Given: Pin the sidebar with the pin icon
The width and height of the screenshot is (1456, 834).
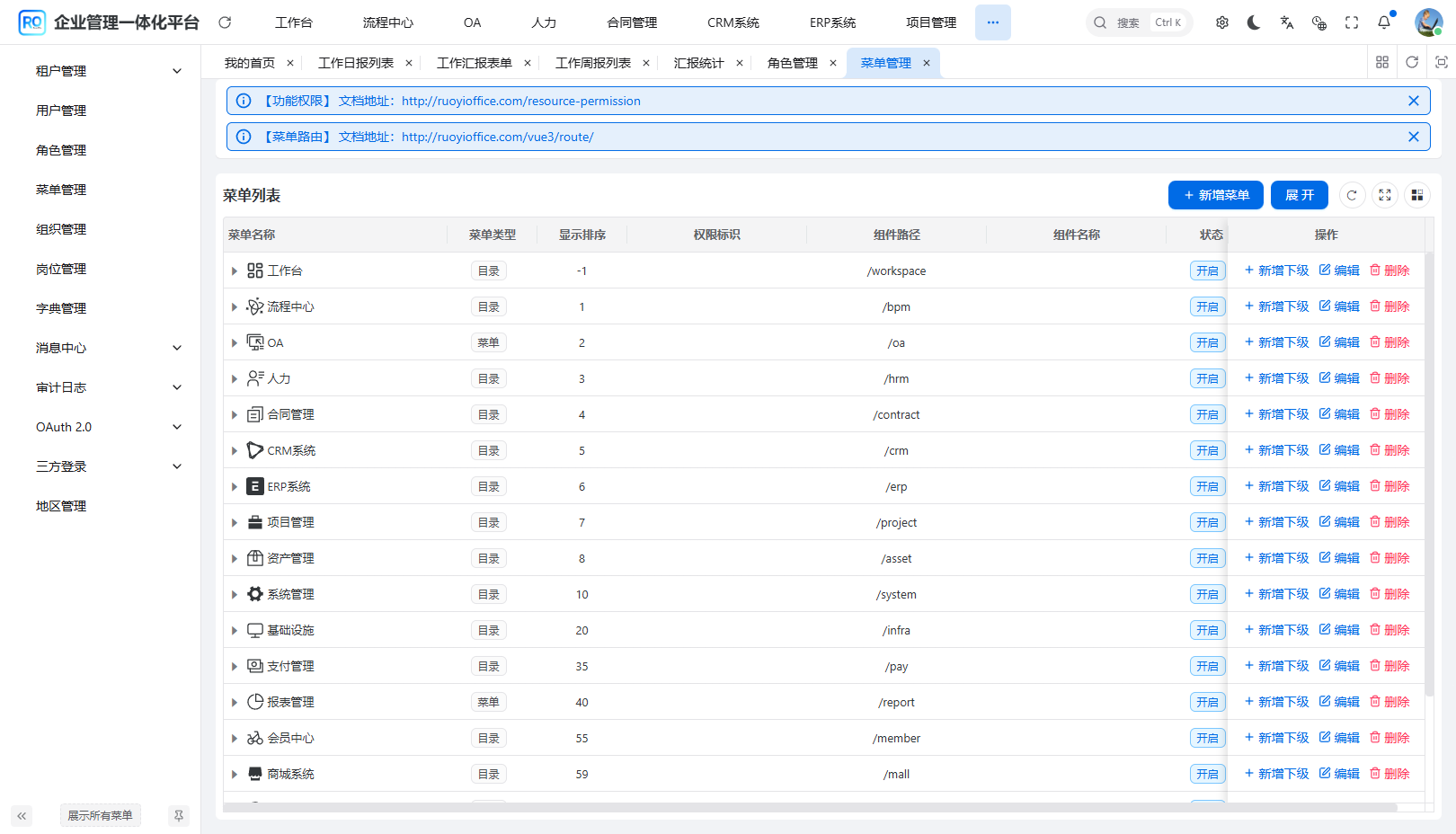Looking at the screenshot, I should 179,815.
